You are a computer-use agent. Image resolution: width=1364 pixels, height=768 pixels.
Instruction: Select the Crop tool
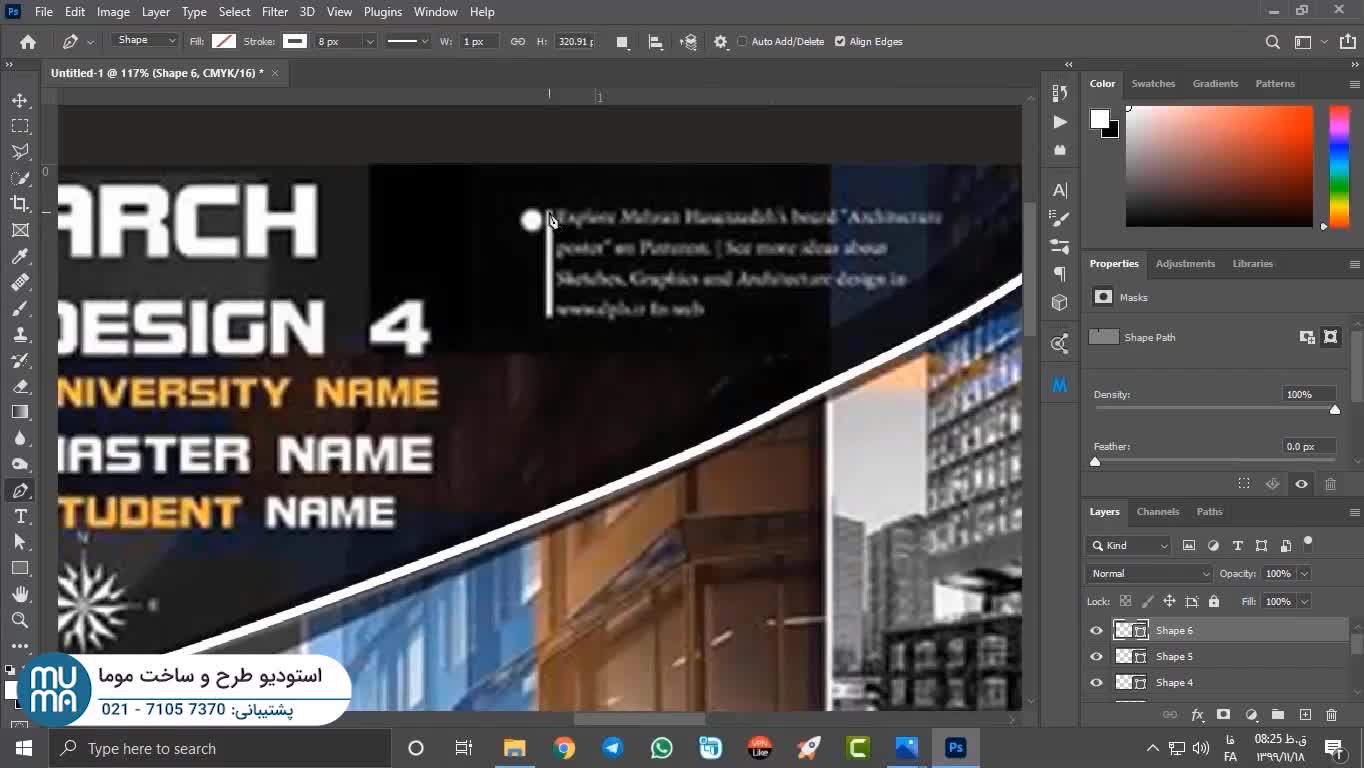coord(20,204)
